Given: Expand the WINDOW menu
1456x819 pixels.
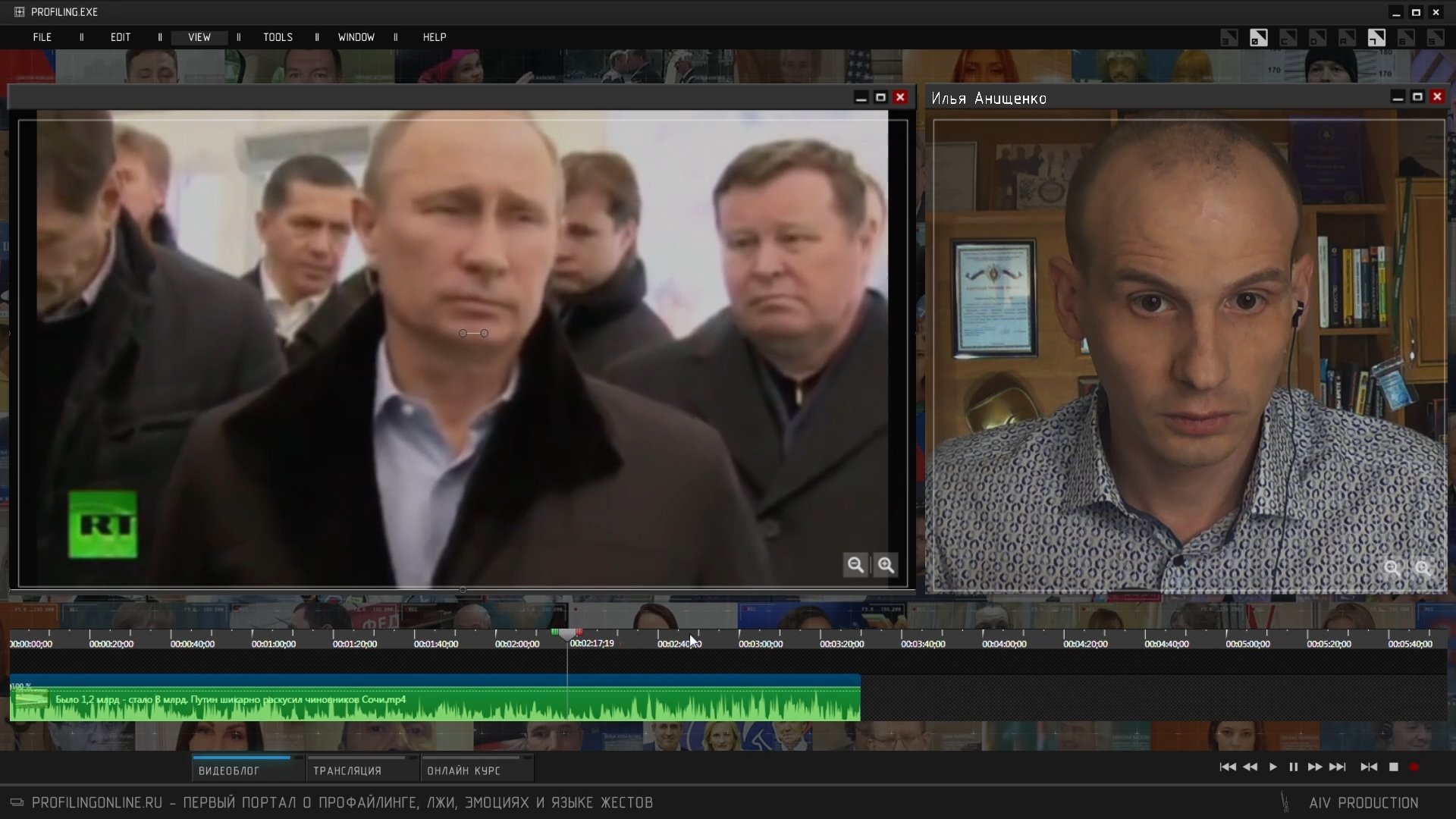Looking at the screenshot, I should [356, 37].
